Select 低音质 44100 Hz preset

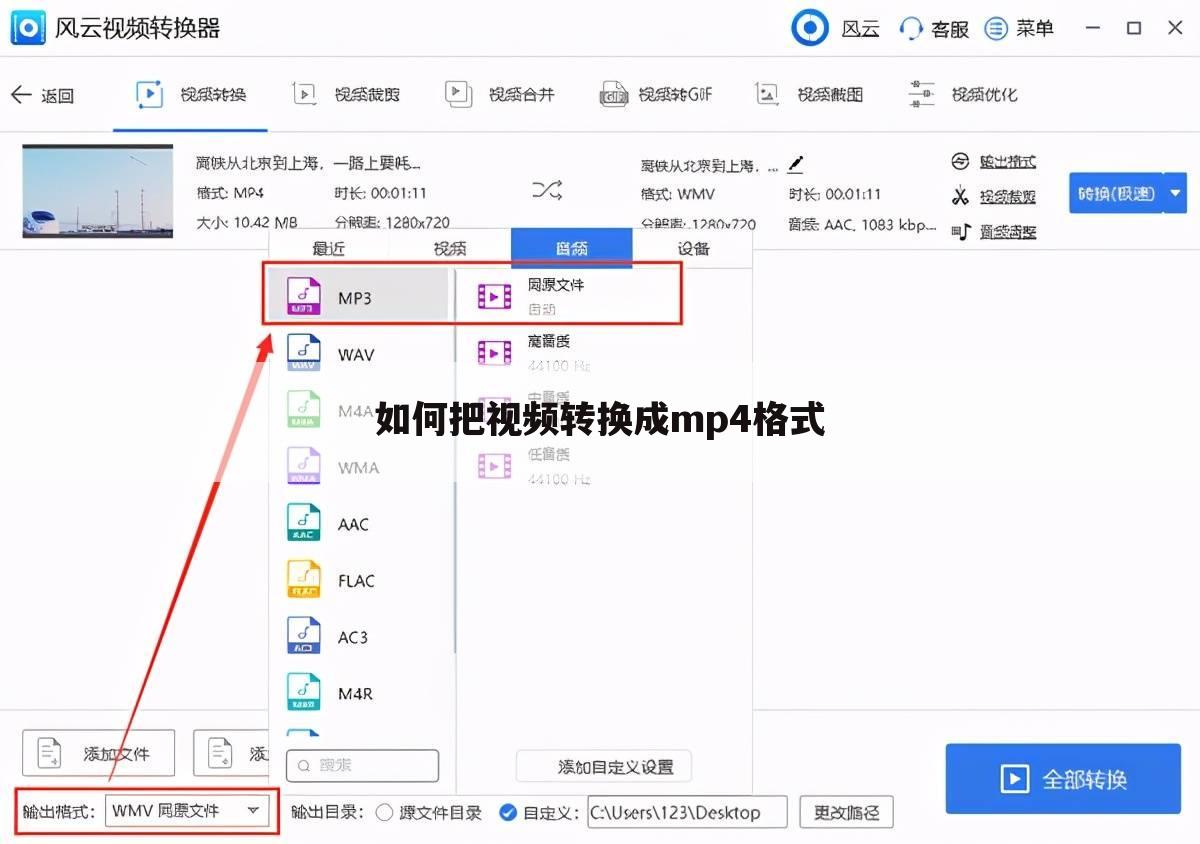tap(604, 466)
